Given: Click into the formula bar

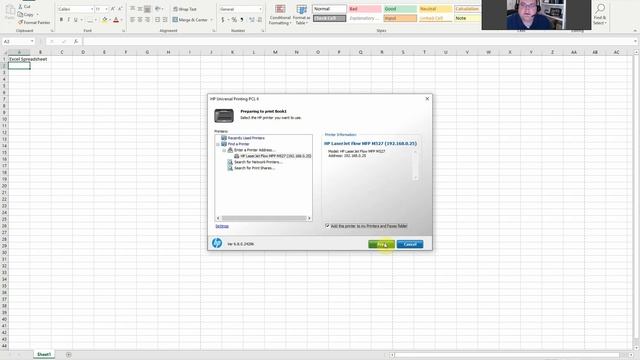Looking at the screenshot, I should point(359,41).
